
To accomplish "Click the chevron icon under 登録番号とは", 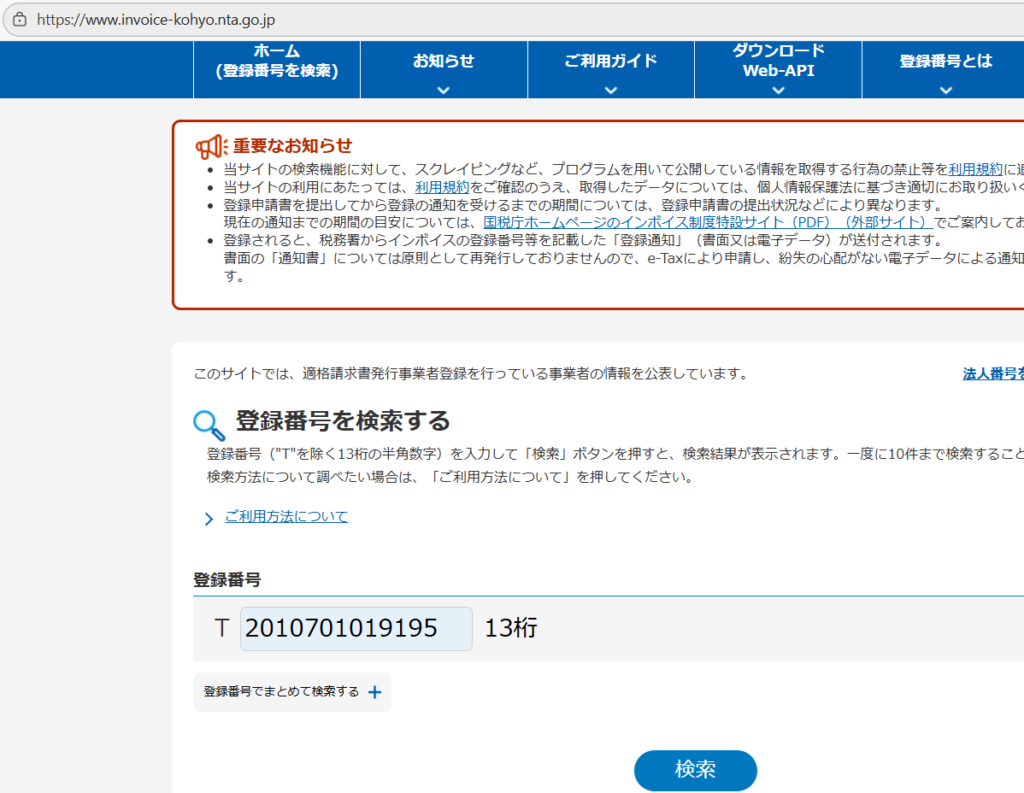I will tap(944, 88).
